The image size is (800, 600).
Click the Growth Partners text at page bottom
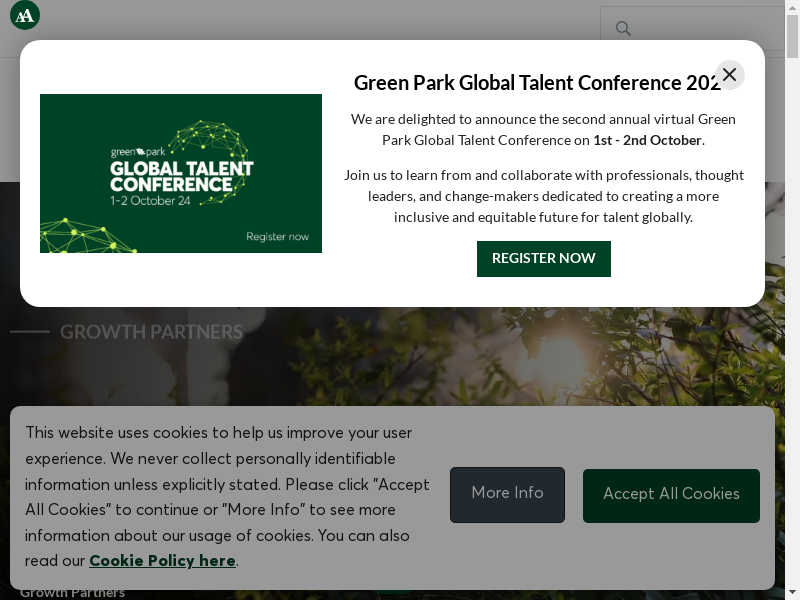pos(72,592)
